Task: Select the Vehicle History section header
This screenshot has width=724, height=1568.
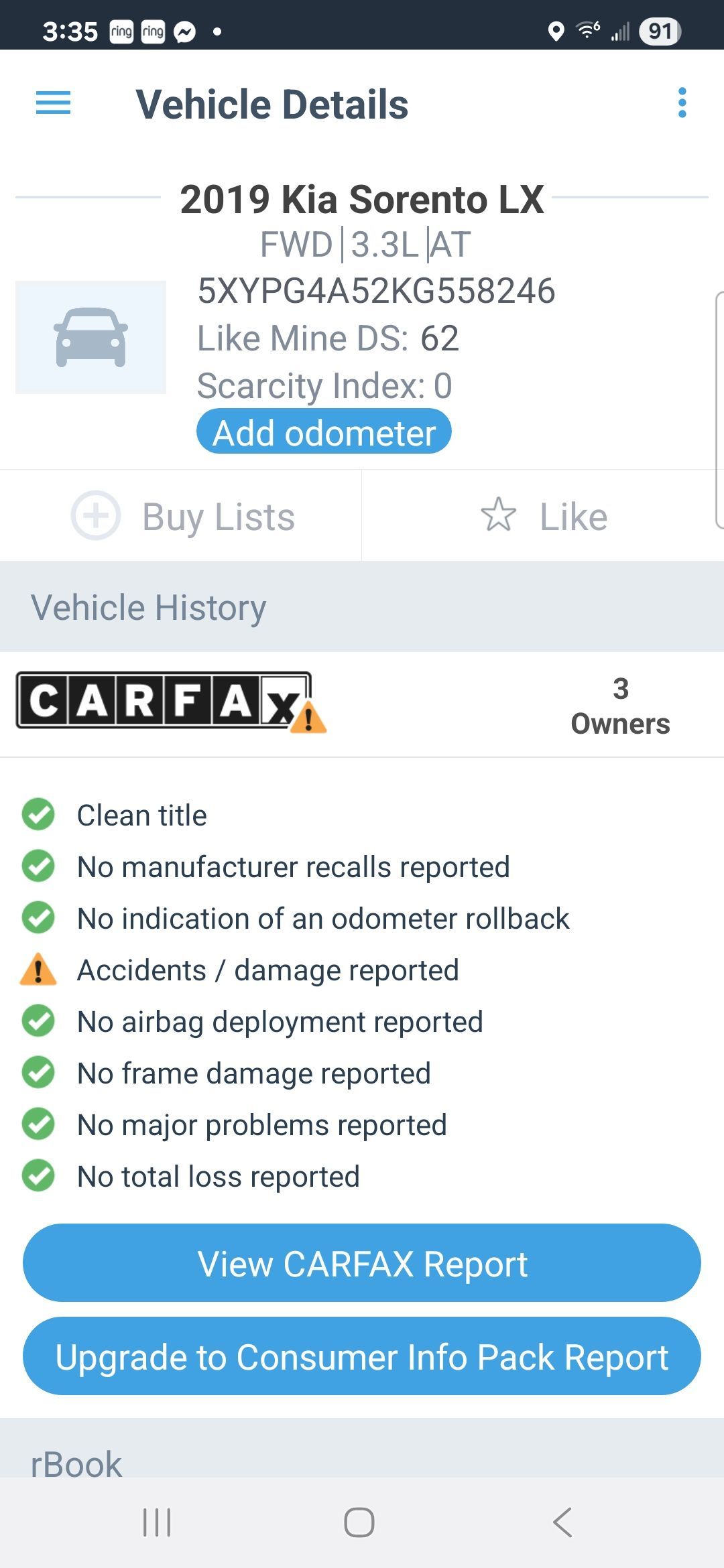Action: point(362,606)
